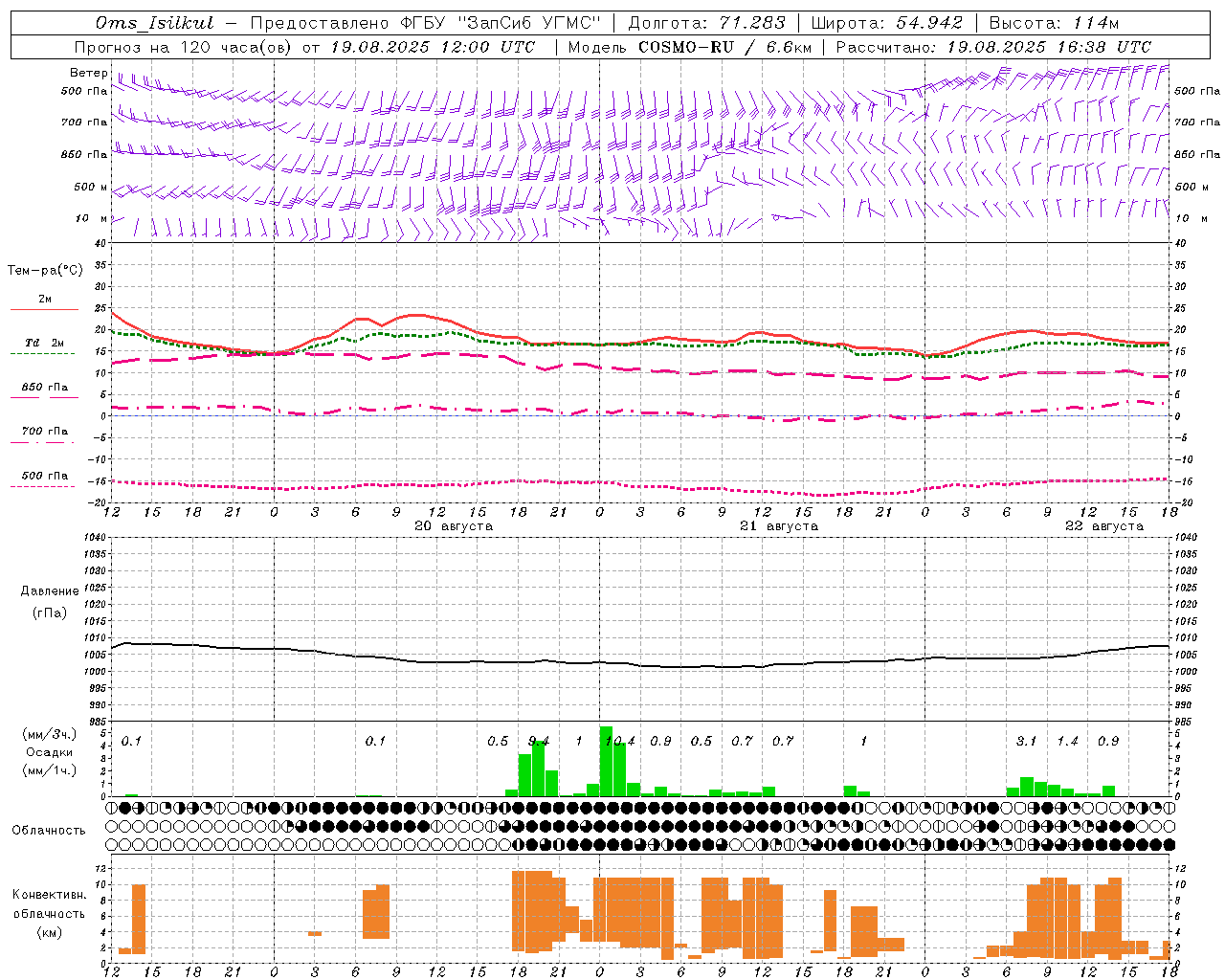Image resolution: width=1225 pixels, height=980 pixels.
Task: Click the Давление panel label
Action: [x=50, y=591]
